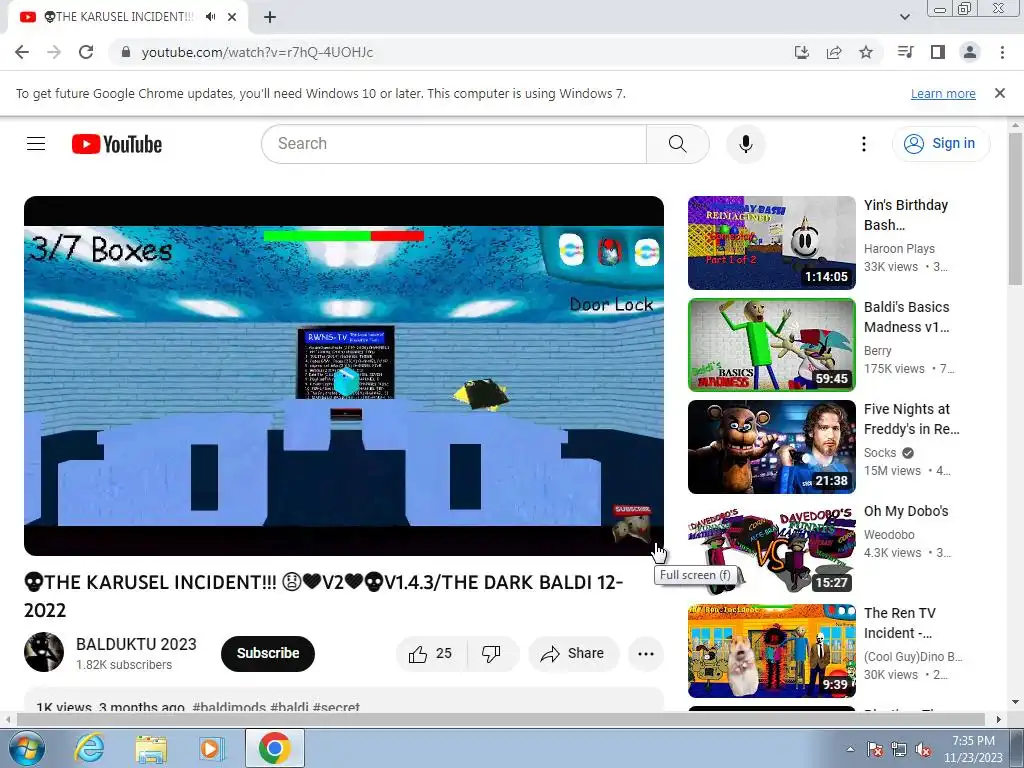Click the install app icon in address bar
1024x768 pixels.
pyautogui.click(x=802, y=52)
